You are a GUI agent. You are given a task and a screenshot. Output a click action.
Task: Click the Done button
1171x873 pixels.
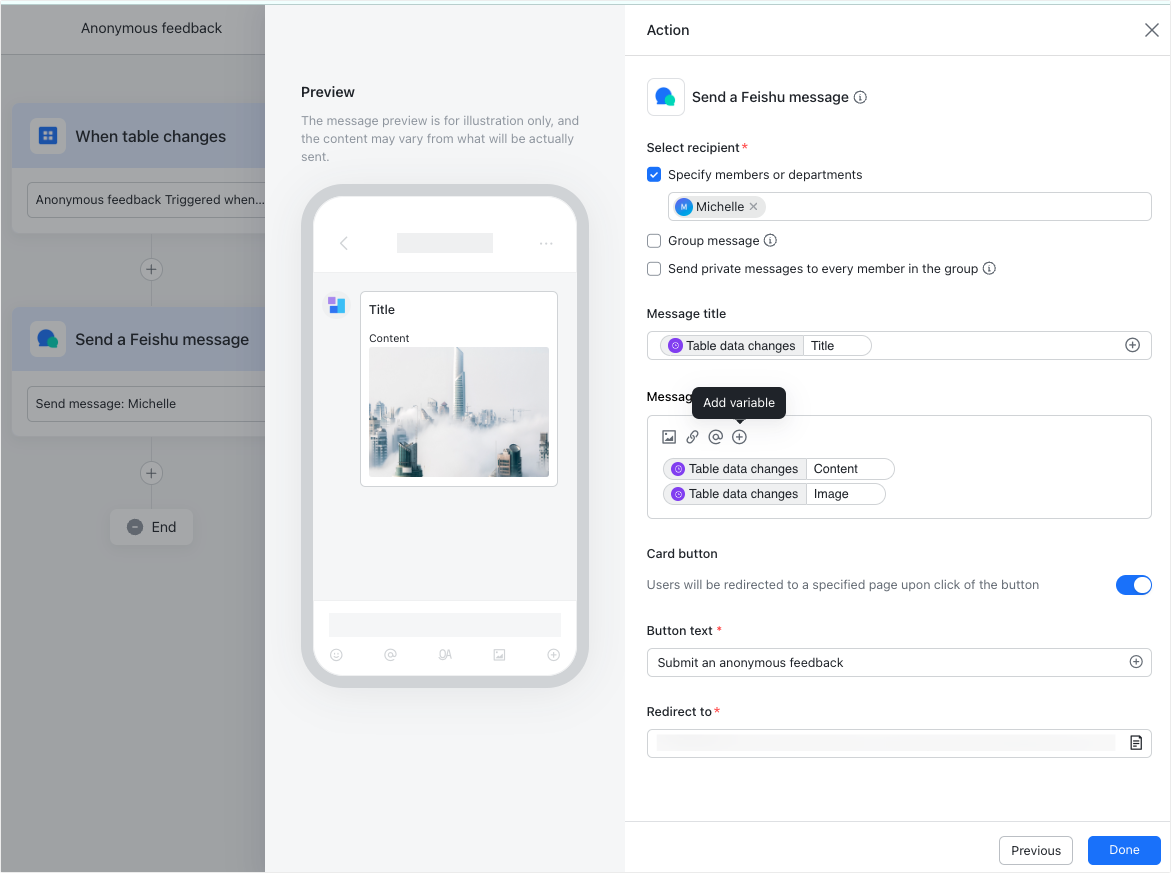pyautogui.click(x=1123, y=850)
